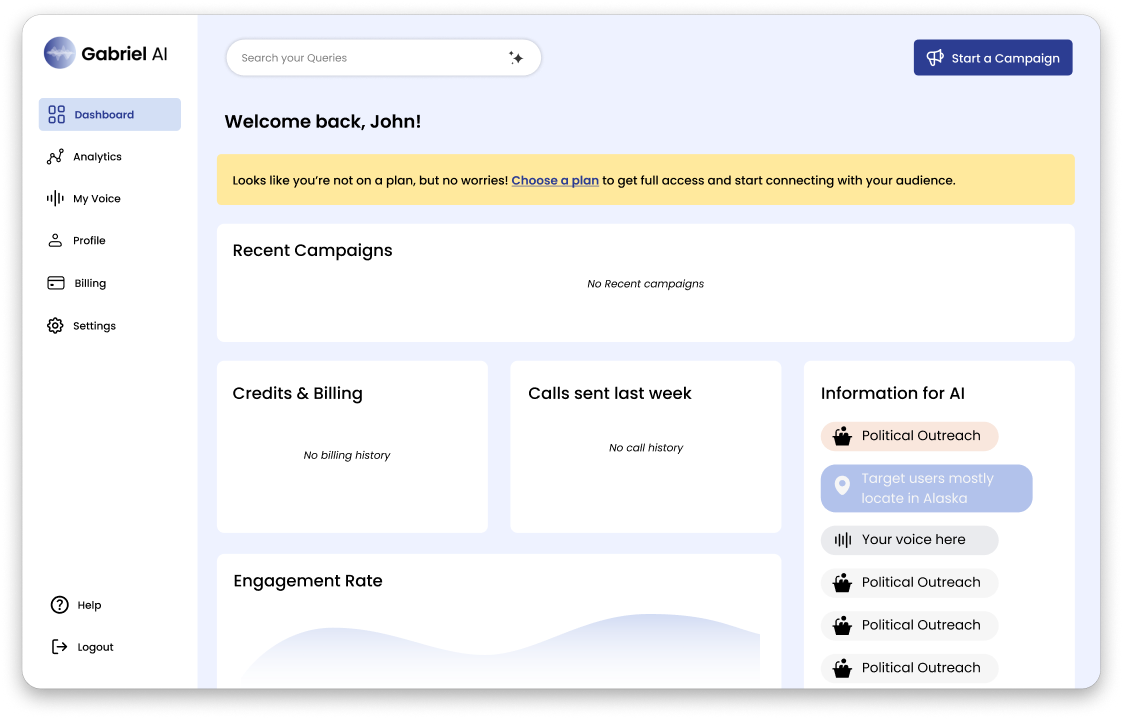1123x719 pixels.
Task: Click the Start a Campaign button
Action: click(993, 58)
